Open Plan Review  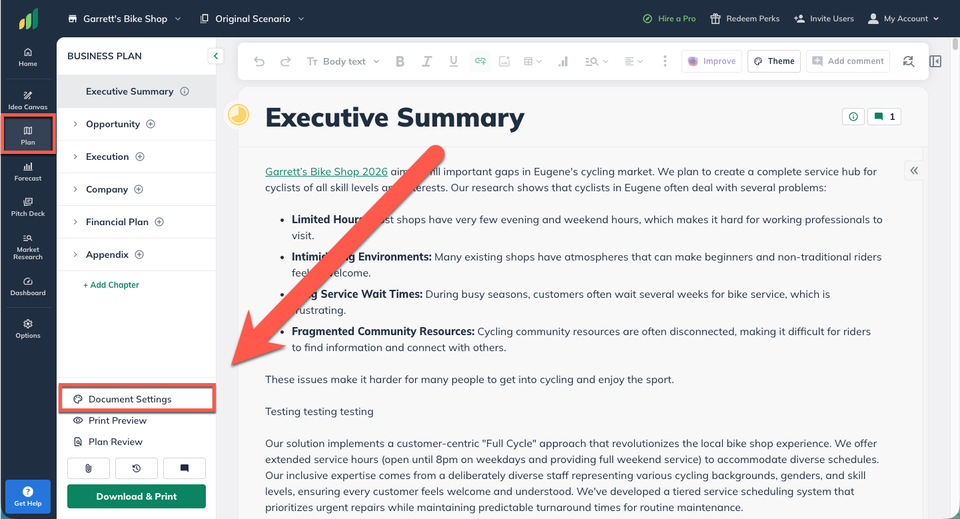coord(108,442)
